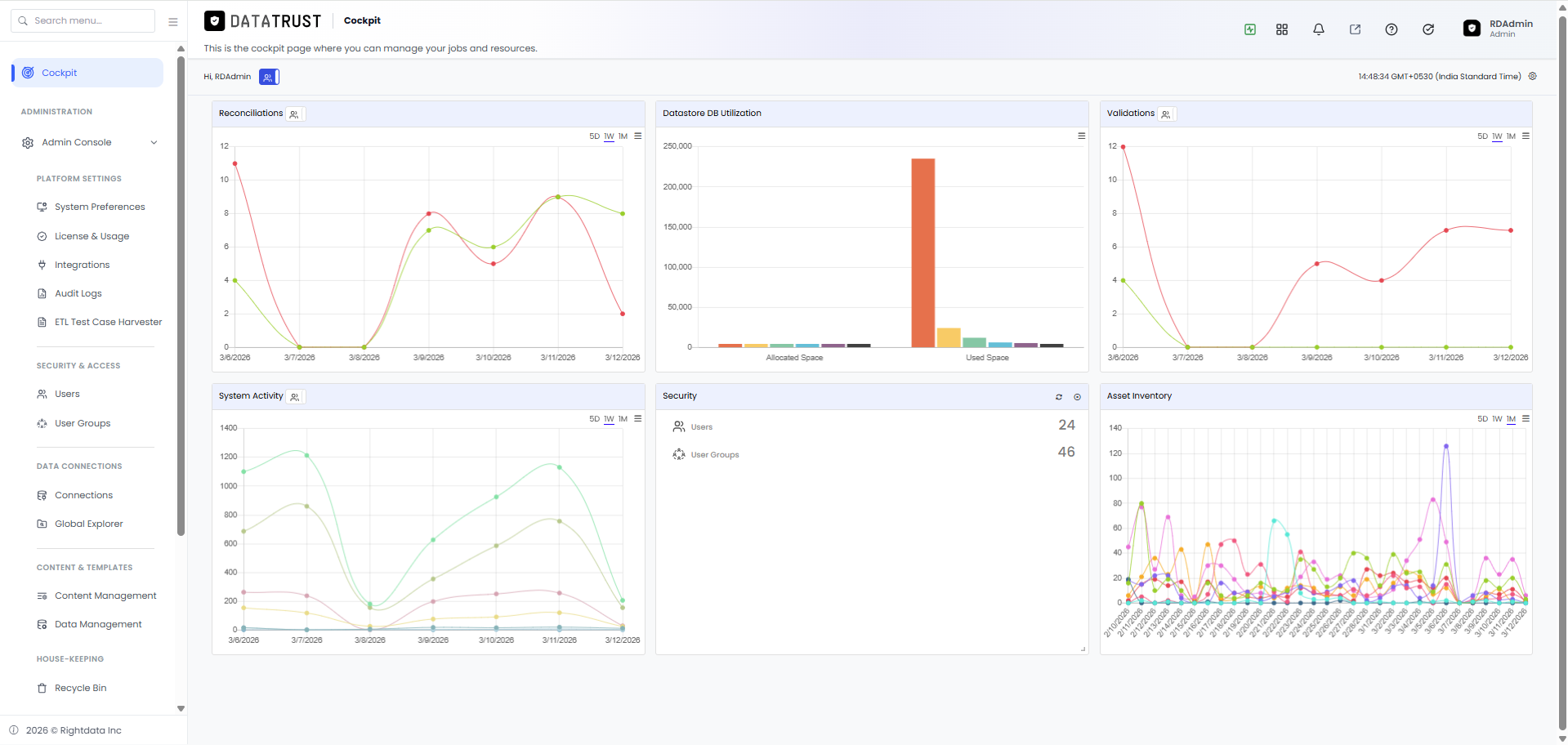Open System Activity chart hamburger menu
The image size is (1568, 745).
(638, 418)
